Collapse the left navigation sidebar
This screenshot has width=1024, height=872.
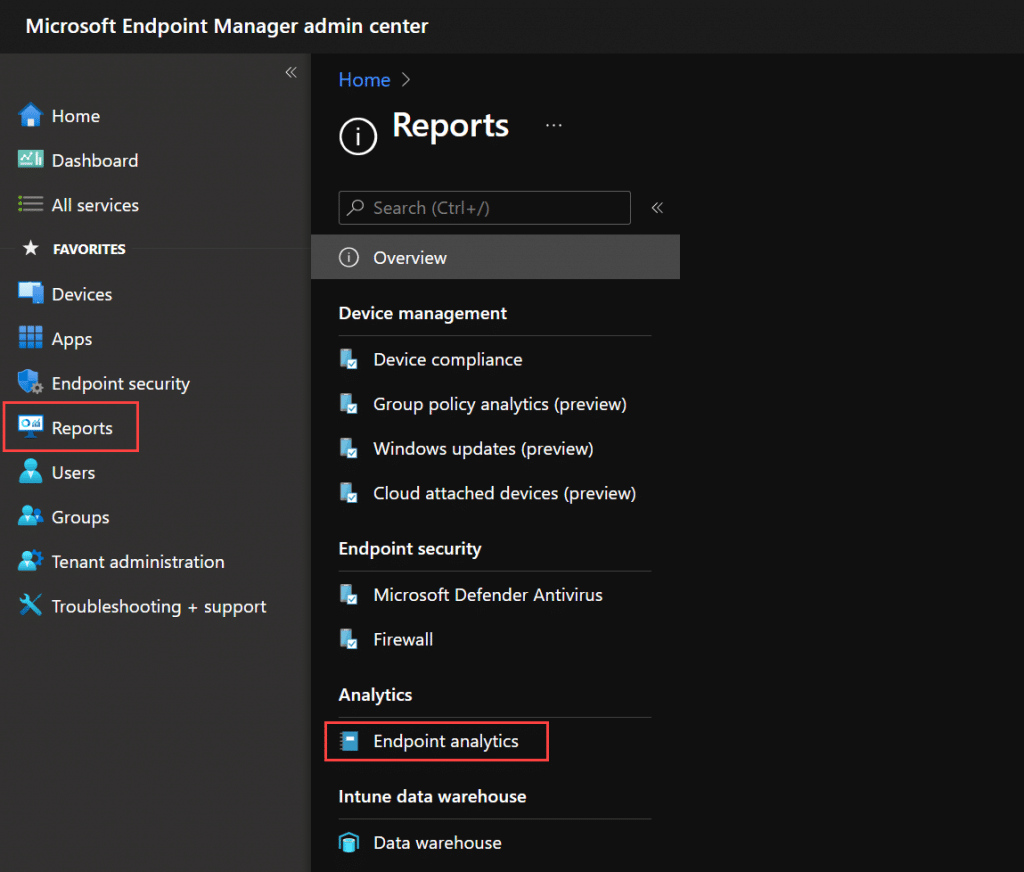[291, 73]
